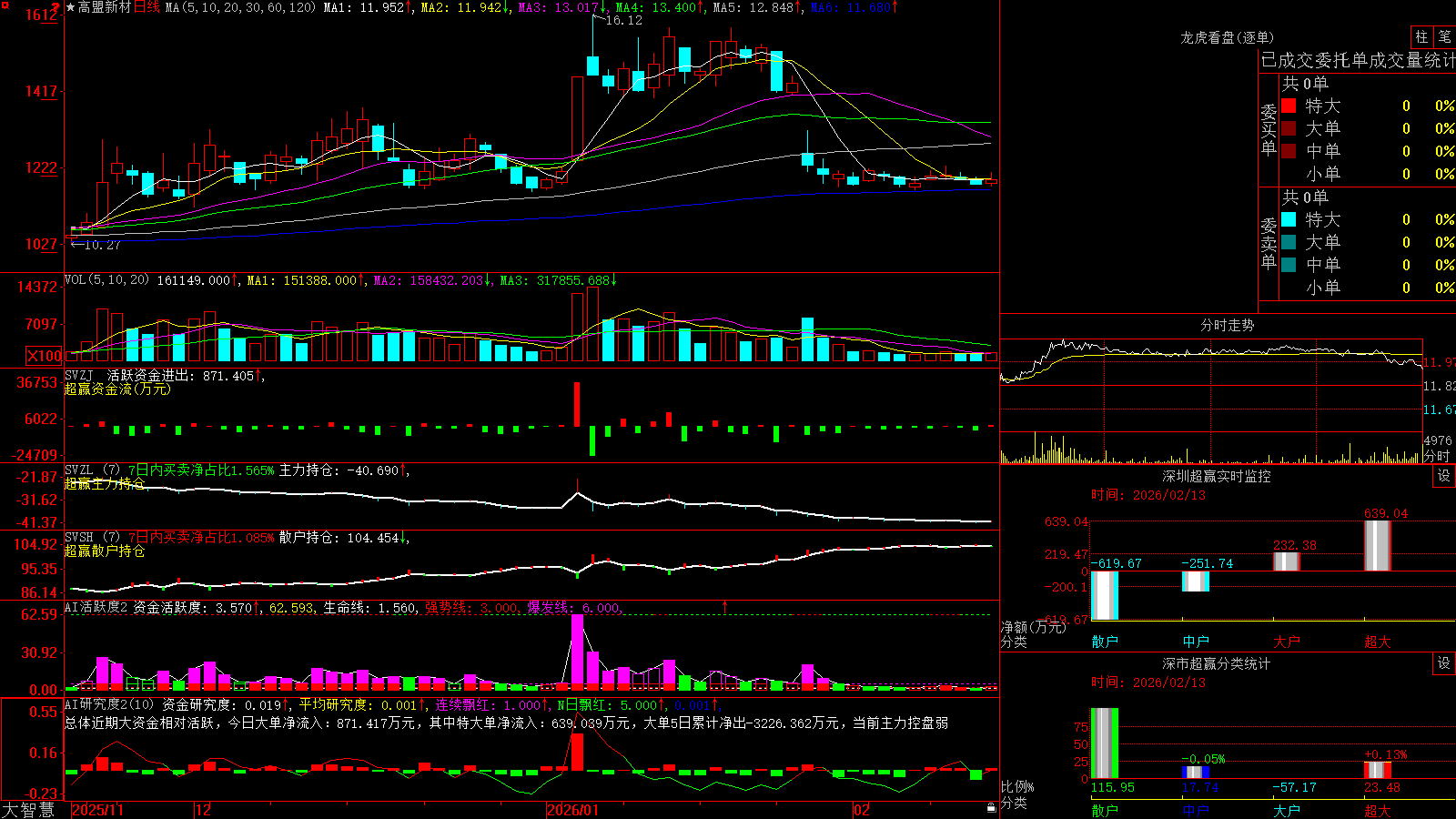Click the VOL(5,10,20) indicator label
The image size is (1456, 819).
coord(106,280)
